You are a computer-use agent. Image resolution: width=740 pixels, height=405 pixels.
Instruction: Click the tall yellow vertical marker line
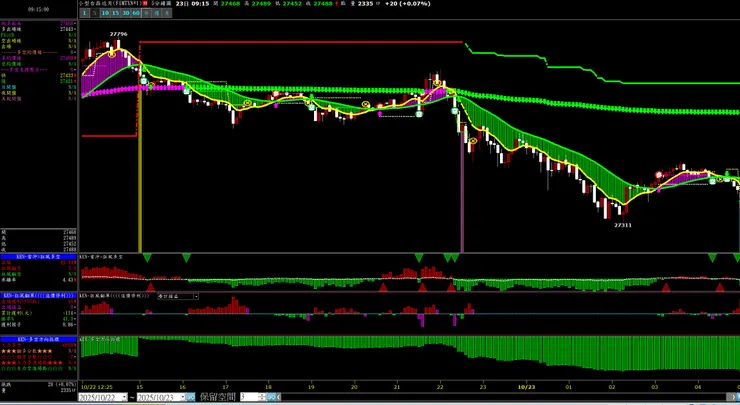click(140, 170)
